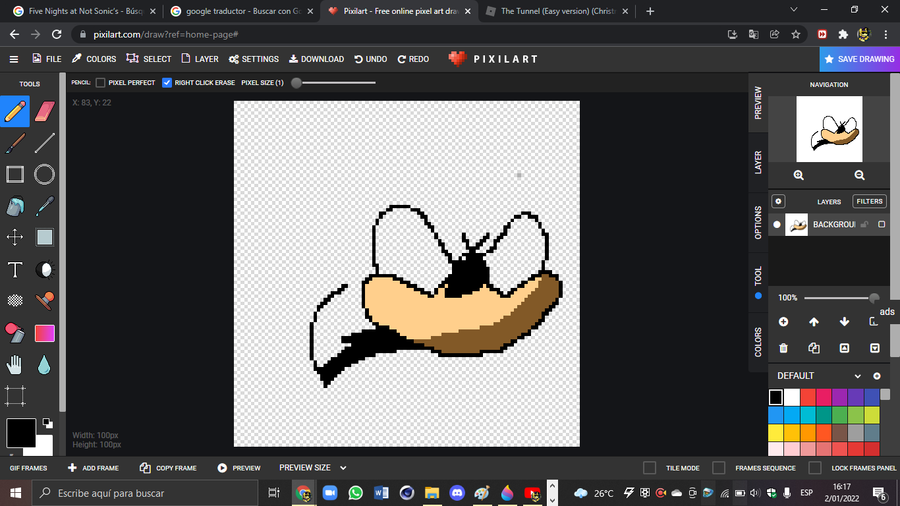Disable Right Click Erase checkbox
Image resolution: width=900 pixels, height=506 pixels.
click(167, 83)
